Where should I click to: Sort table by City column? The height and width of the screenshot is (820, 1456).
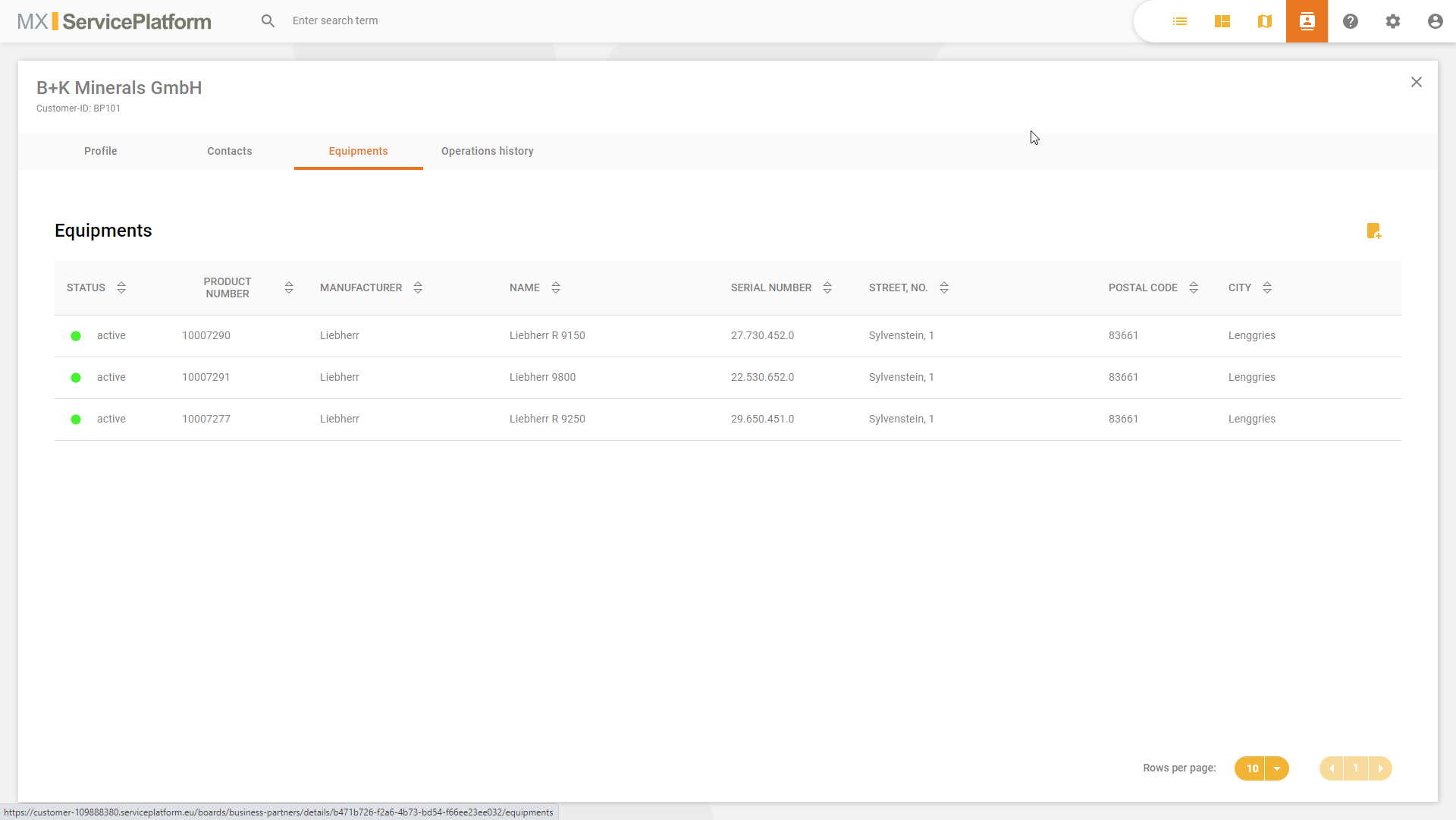click(x=1267, y=287)
